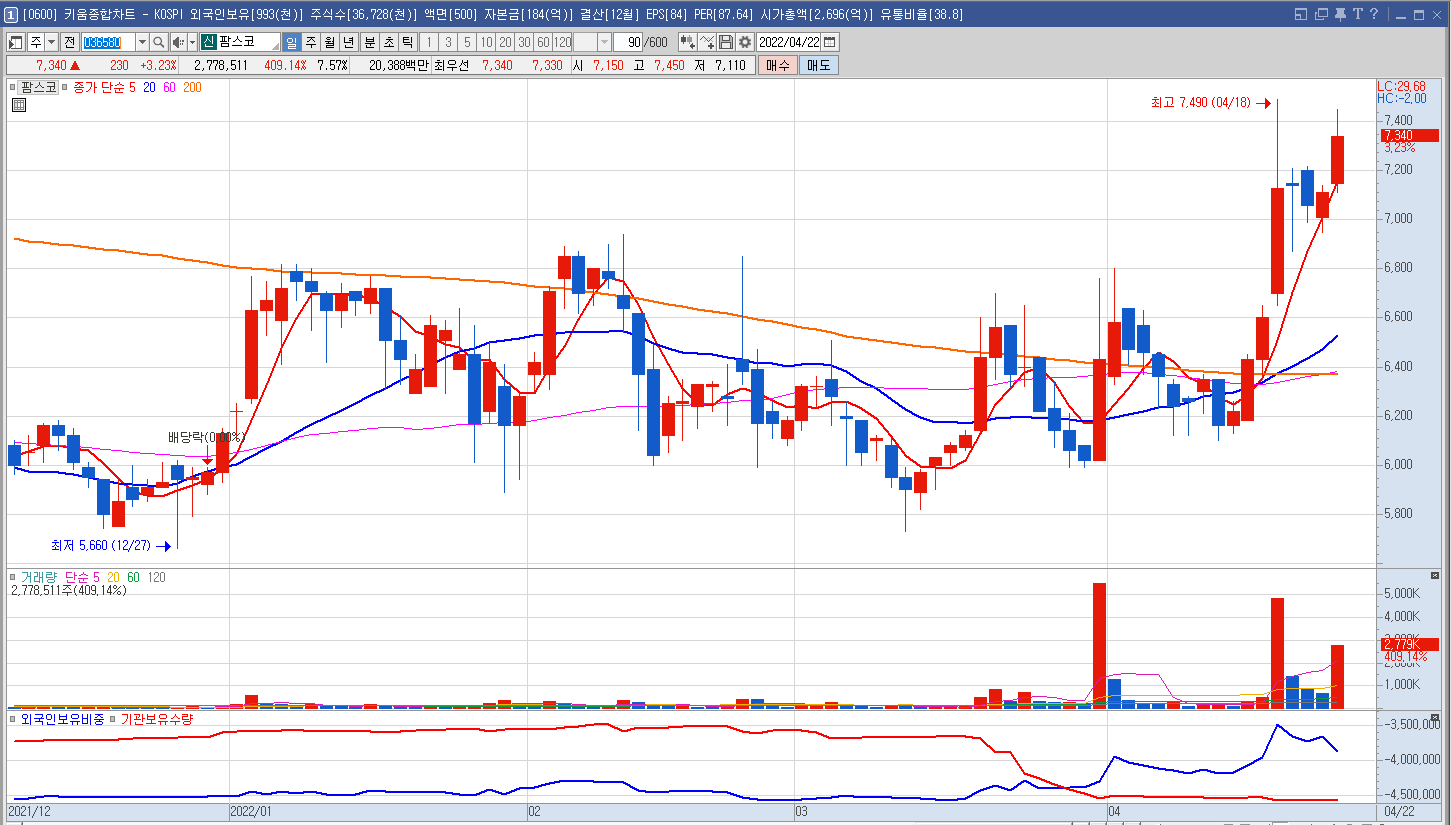Click the floppy disk save chart icon
Image resolution: width=1451 pixels, height=825 pixels.
pyautogui.click(x=726, y=42)
